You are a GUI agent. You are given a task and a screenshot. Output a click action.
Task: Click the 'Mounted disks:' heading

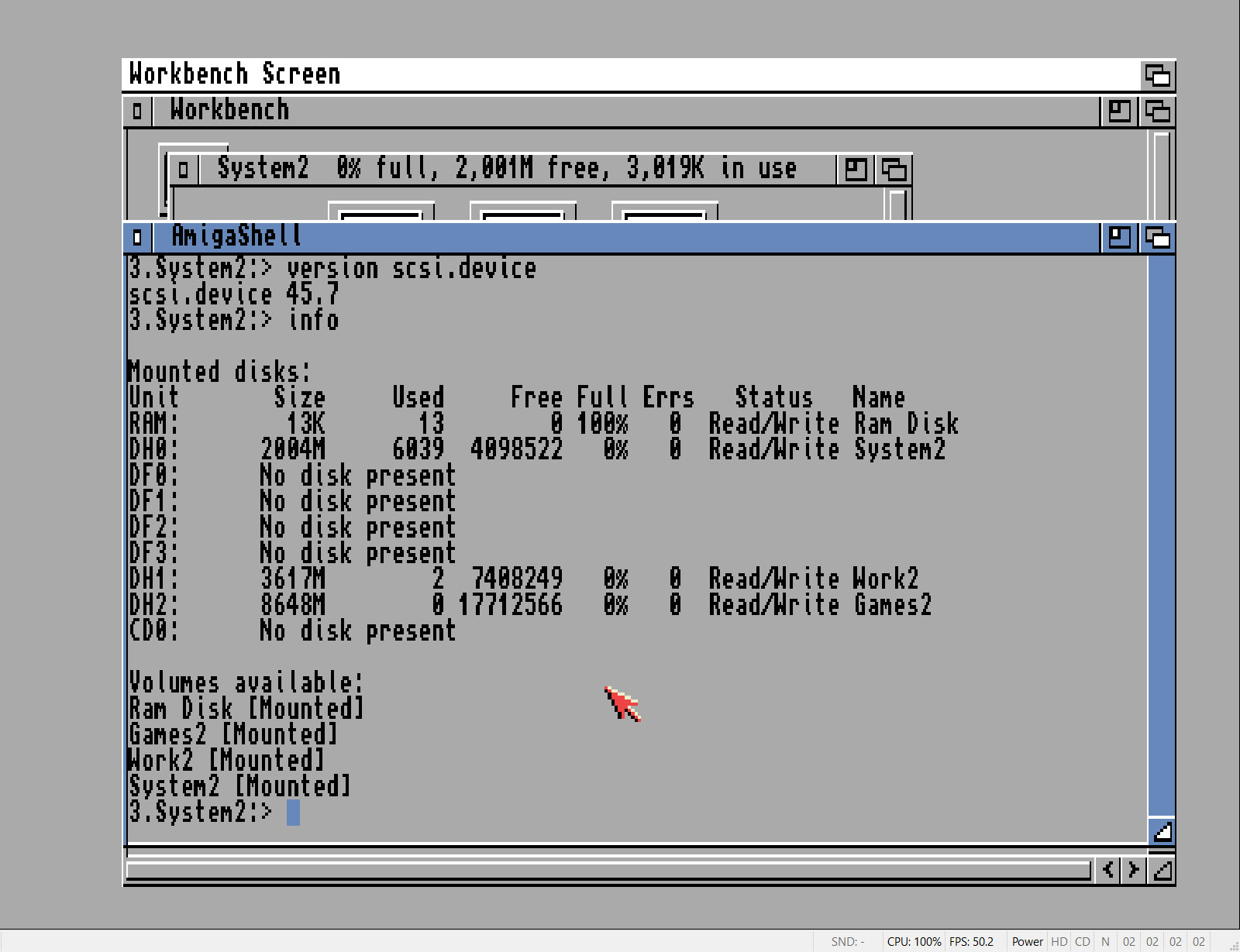point(219,372)
